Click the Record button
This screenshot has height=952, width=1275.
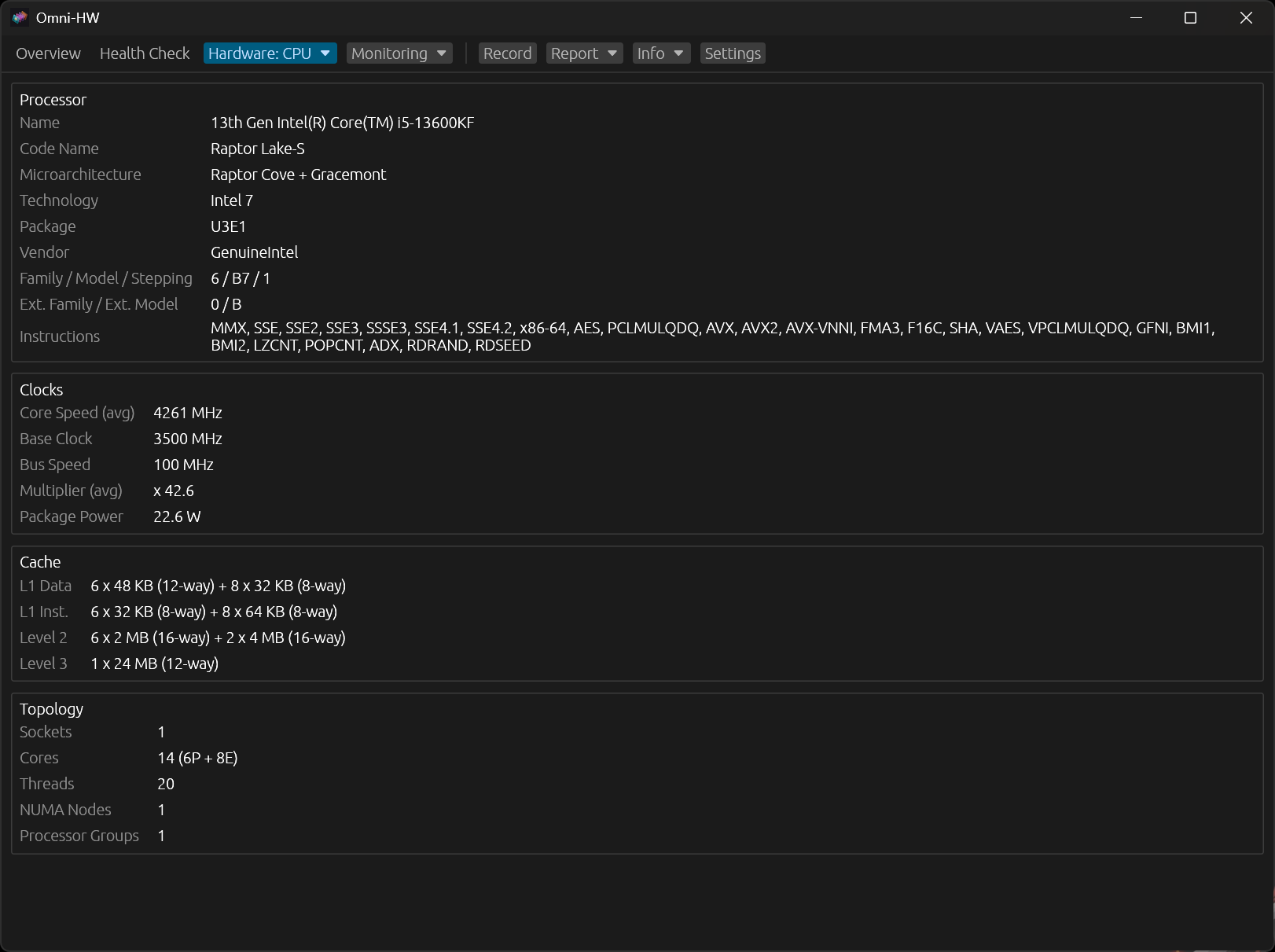507,53
